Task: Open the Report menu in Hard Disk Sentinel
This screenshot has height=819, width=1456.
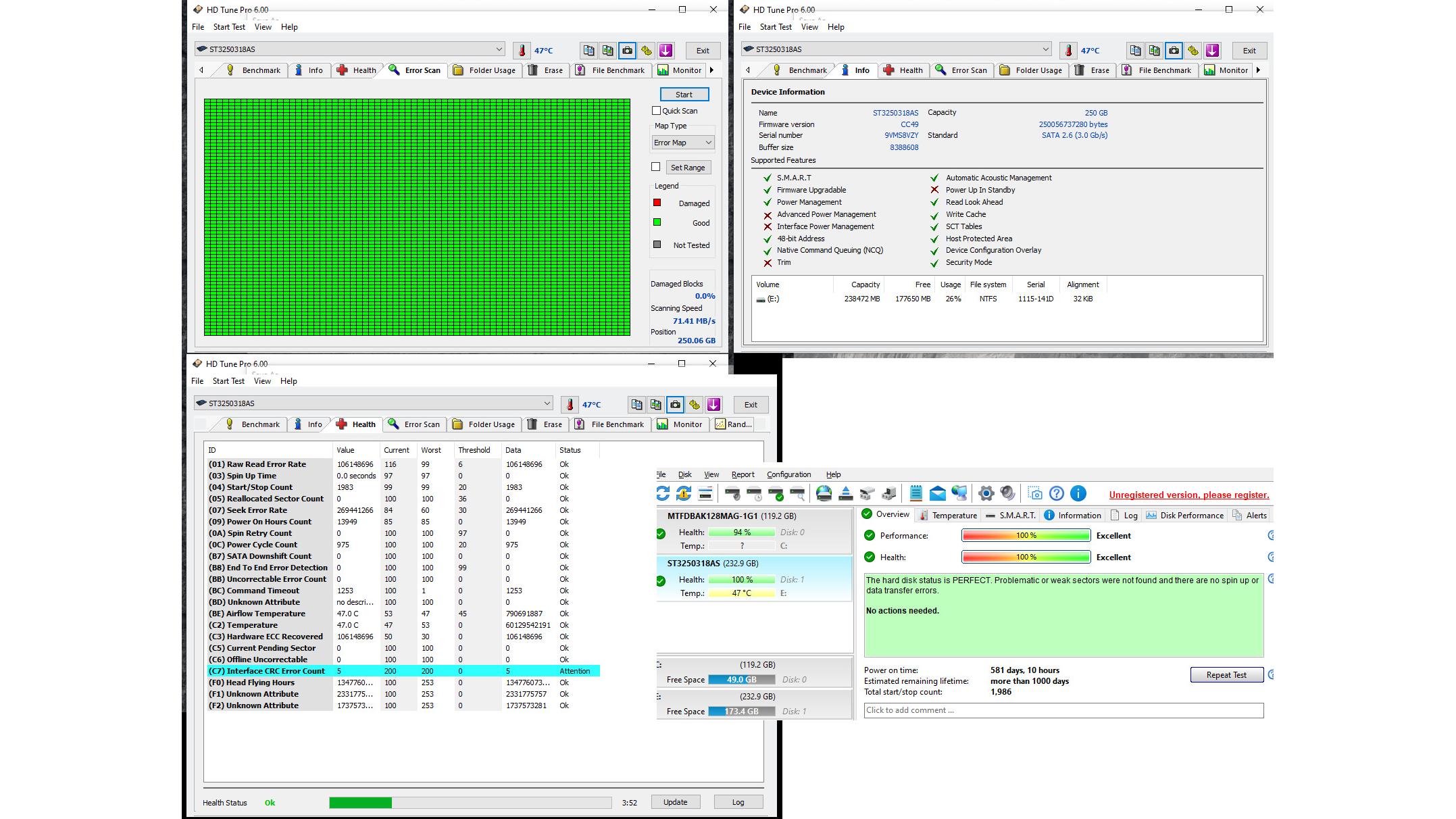Action: point(743,474)
